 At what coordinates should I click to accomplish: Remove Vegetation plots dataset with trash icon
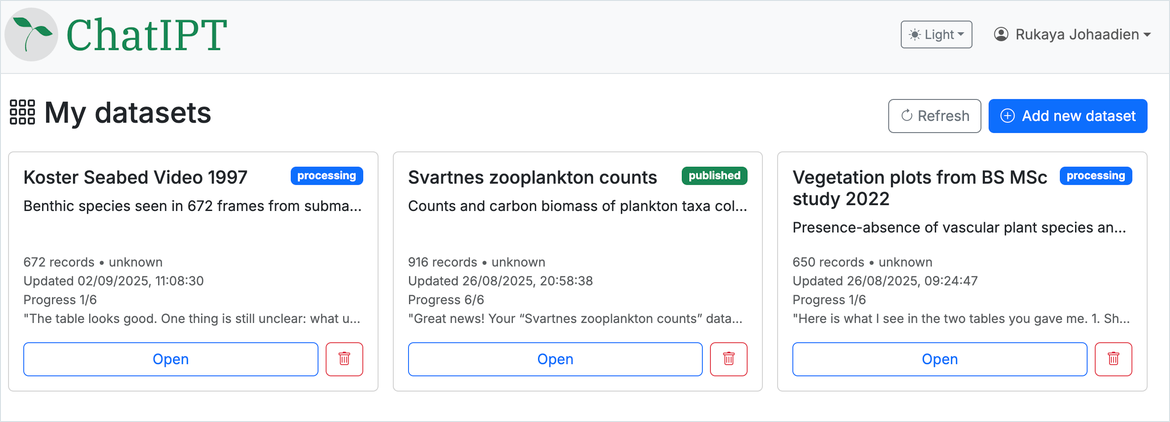point(1113,359)
